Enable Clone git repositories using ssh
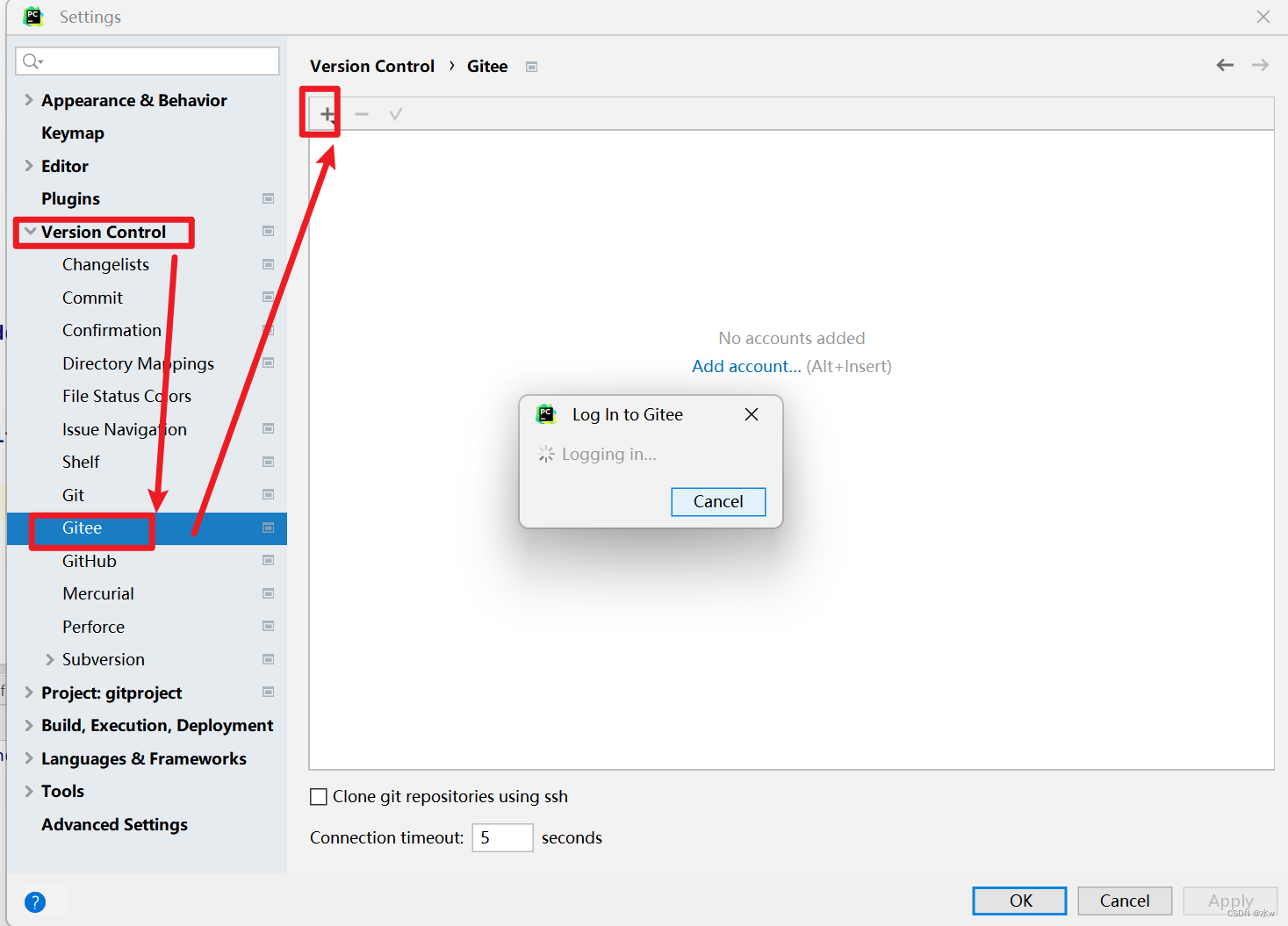Screen dimensions: 1288x926 [319, 797]
